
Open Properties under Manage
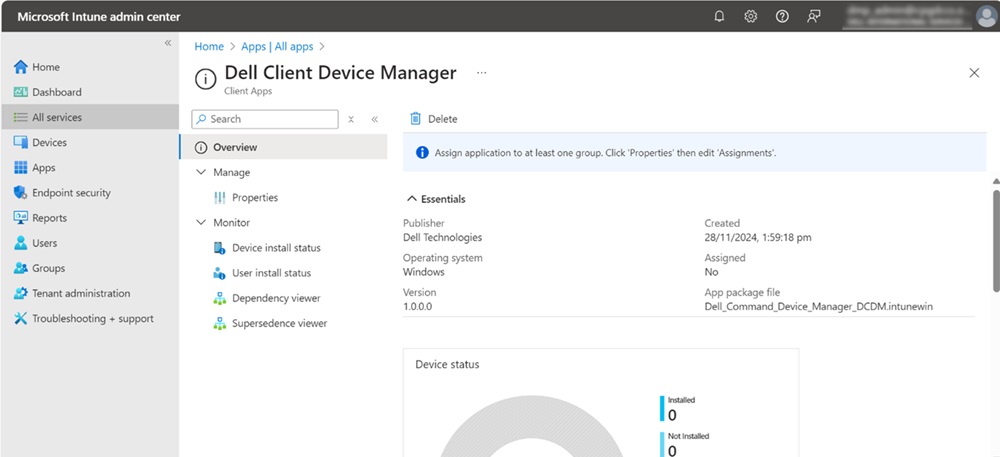255,198
